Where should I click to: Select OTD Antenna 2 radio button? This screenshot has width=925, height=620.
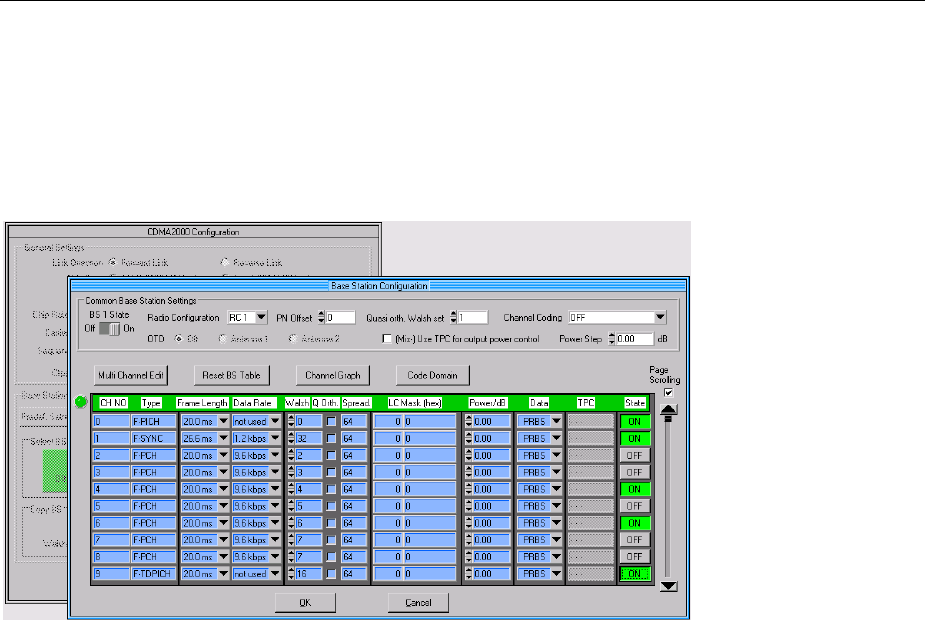pos(293,339)
